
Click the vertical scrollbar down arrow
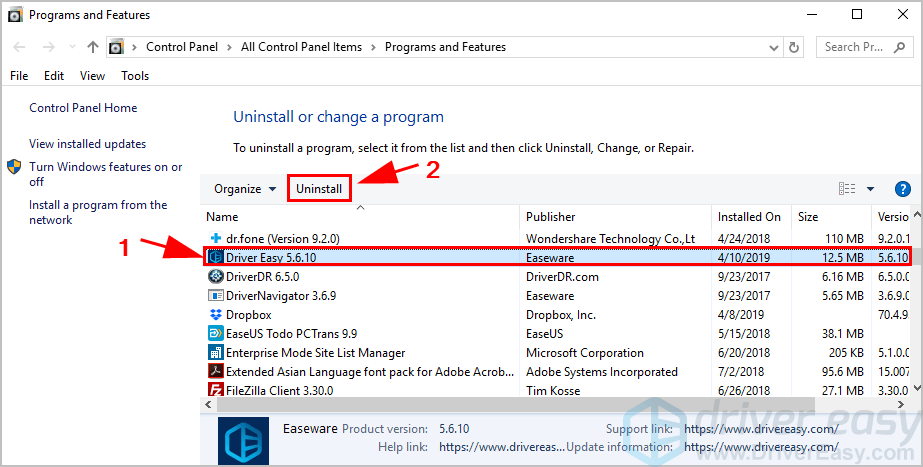[917, 387]
